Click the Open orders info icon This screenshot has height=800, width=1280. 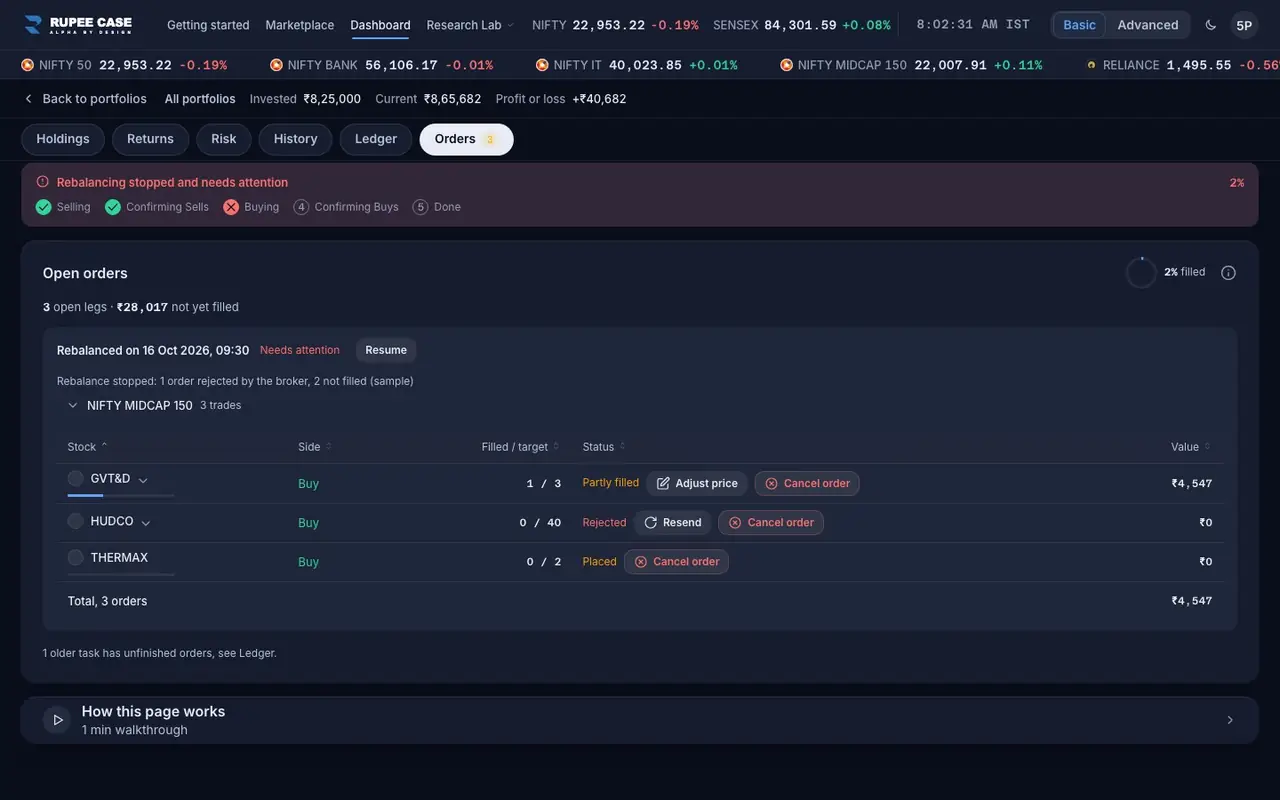coord(1228,273)
